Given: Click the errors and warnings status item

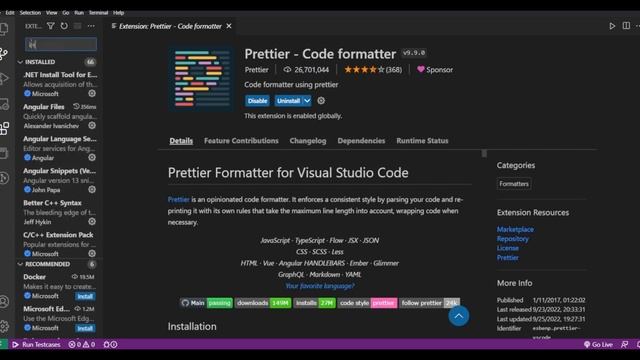Looking at the screenshot, I should coord(81,344).
